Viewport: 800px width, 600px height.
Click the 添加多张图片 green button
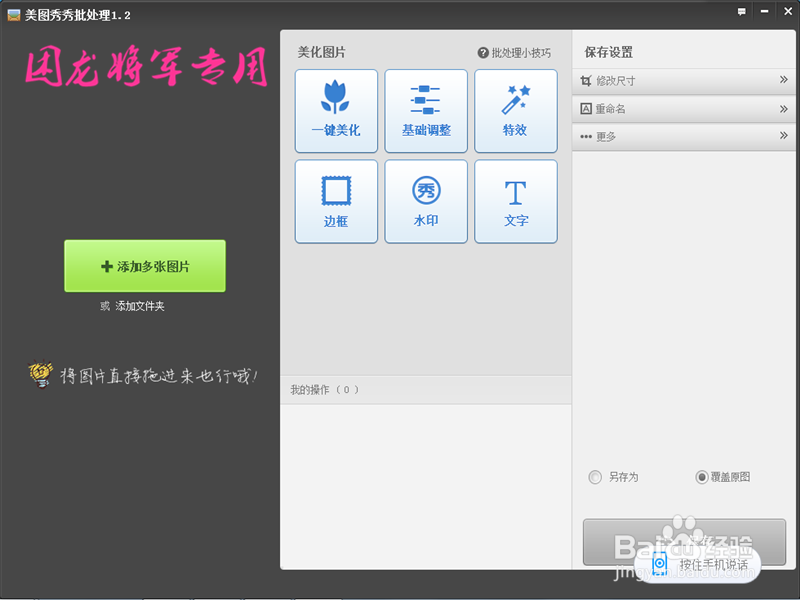click(145, 266)
